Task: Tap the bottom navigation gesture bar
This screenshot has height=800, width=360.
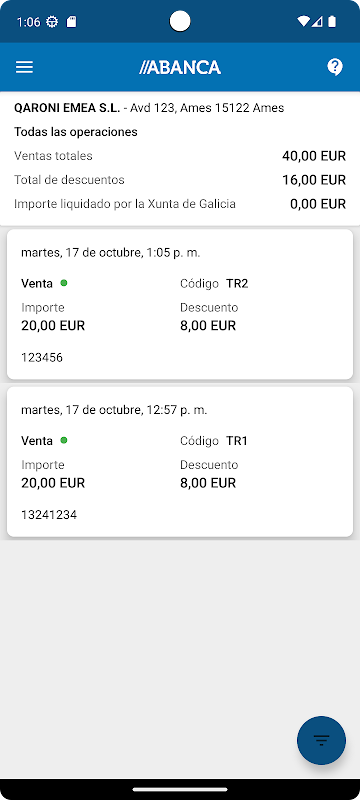Action: [180, 789]
